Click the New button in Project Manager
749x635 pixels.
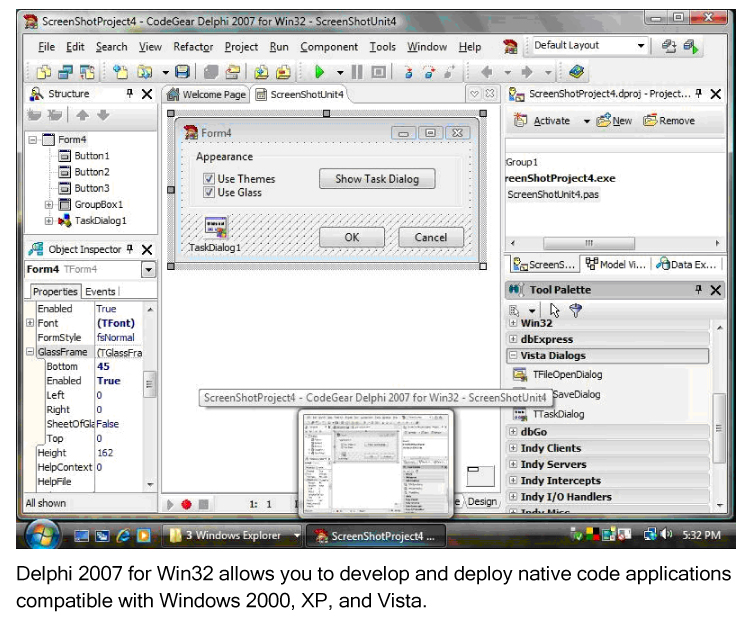(614, 121)
